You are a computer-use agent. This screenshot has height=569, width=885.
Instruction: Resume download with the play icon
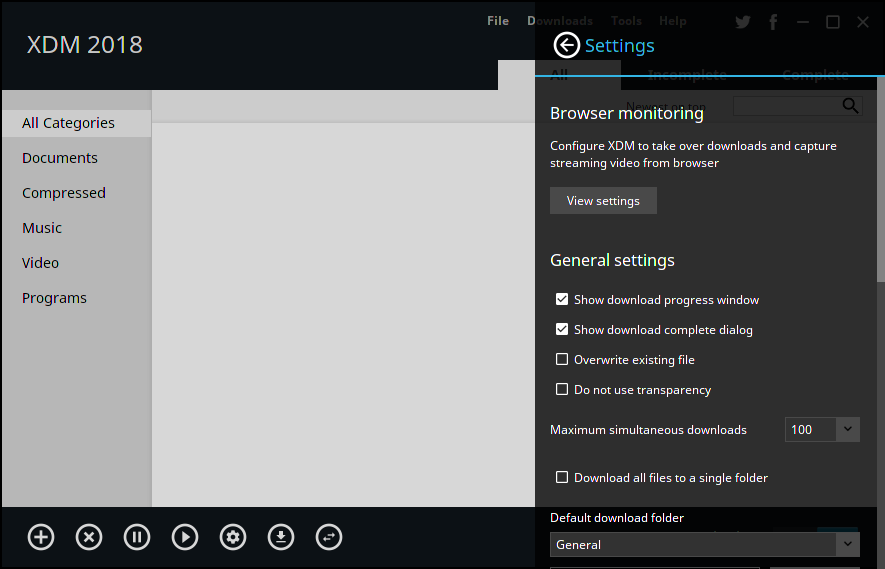tap(185, 537)
